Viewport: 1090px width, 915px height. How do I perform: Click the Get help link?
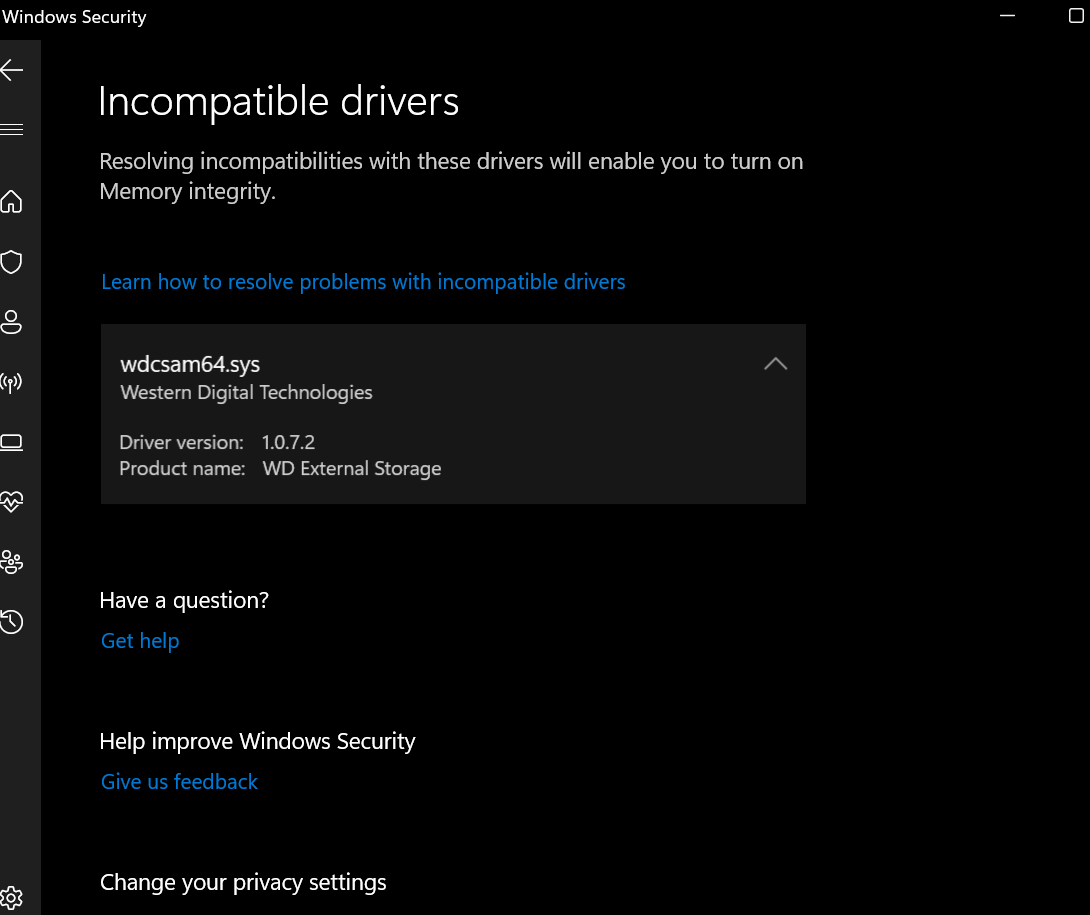pyautogui.click(x=140, y=641)
